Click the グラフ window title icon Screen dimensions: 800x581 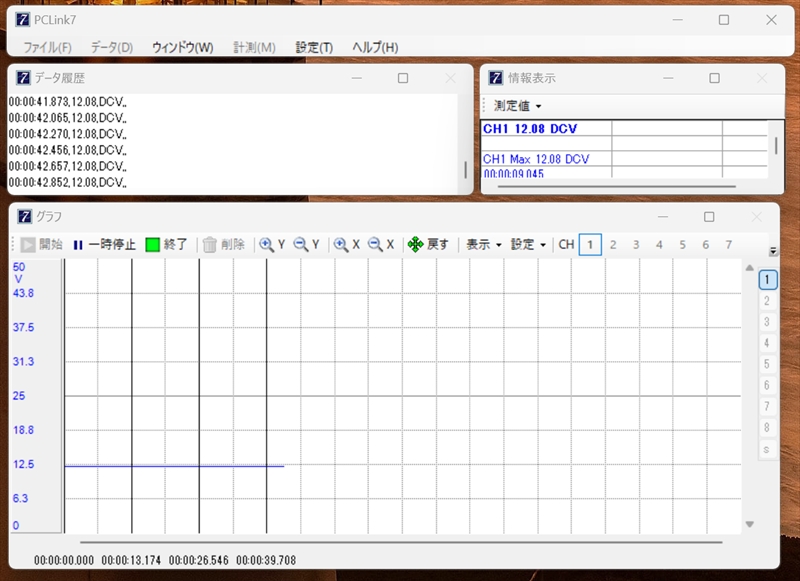24,217
